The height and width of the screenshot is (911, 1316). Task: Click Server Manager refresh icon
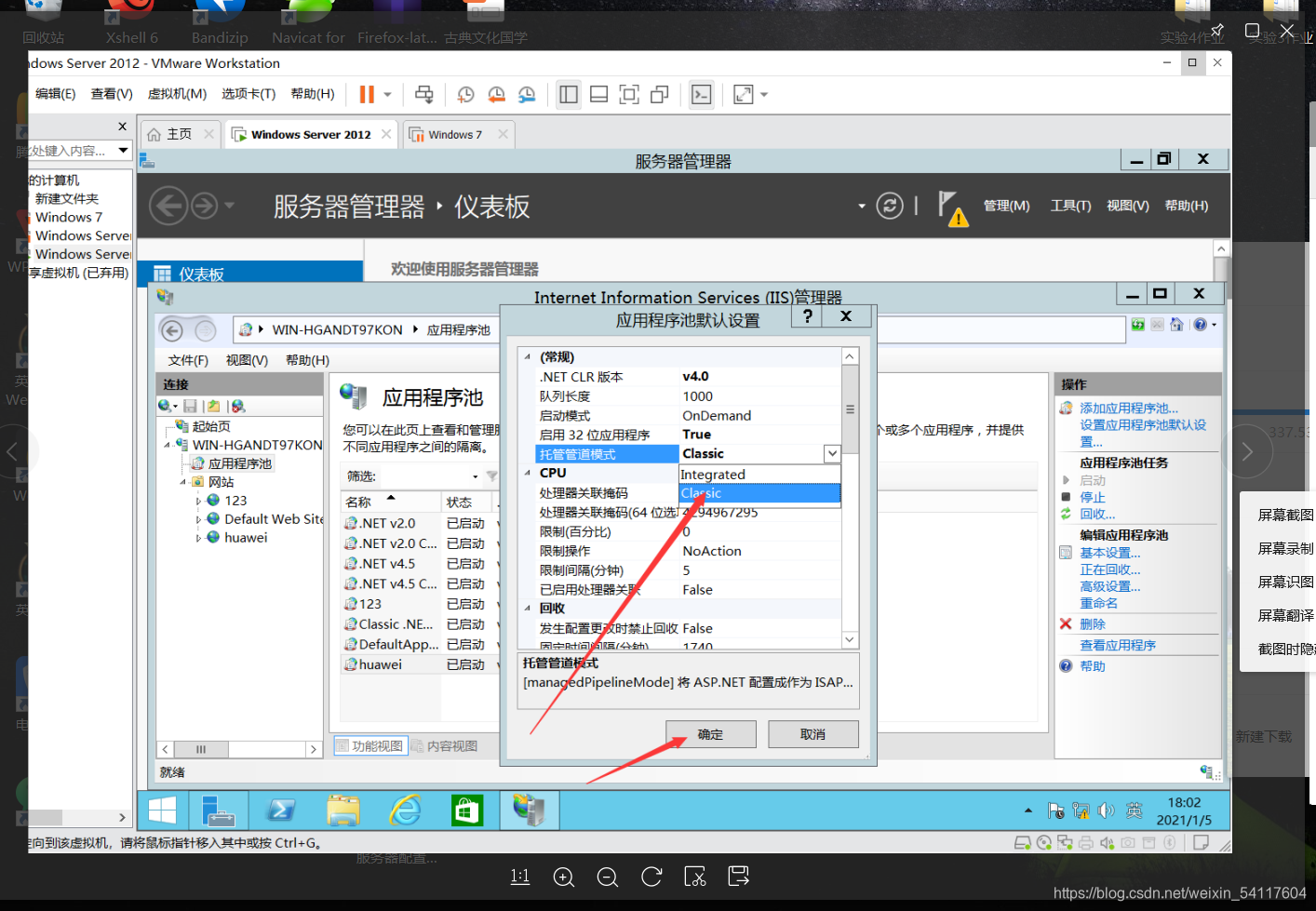[x=890, y=206]
